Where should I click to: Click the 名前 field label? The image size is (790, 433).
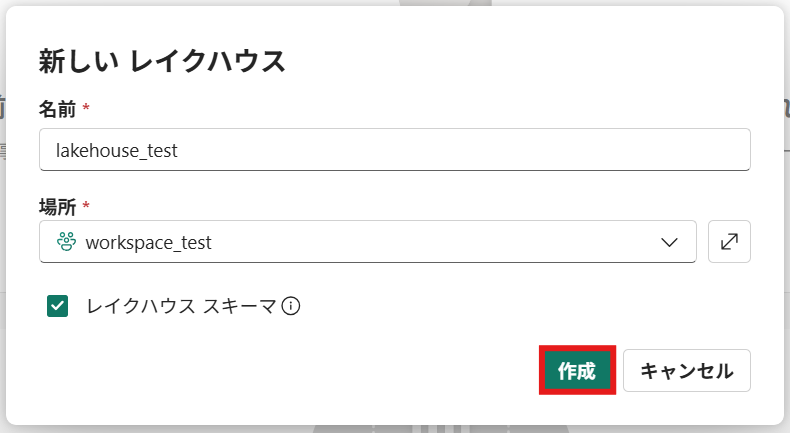pos(56,107)
